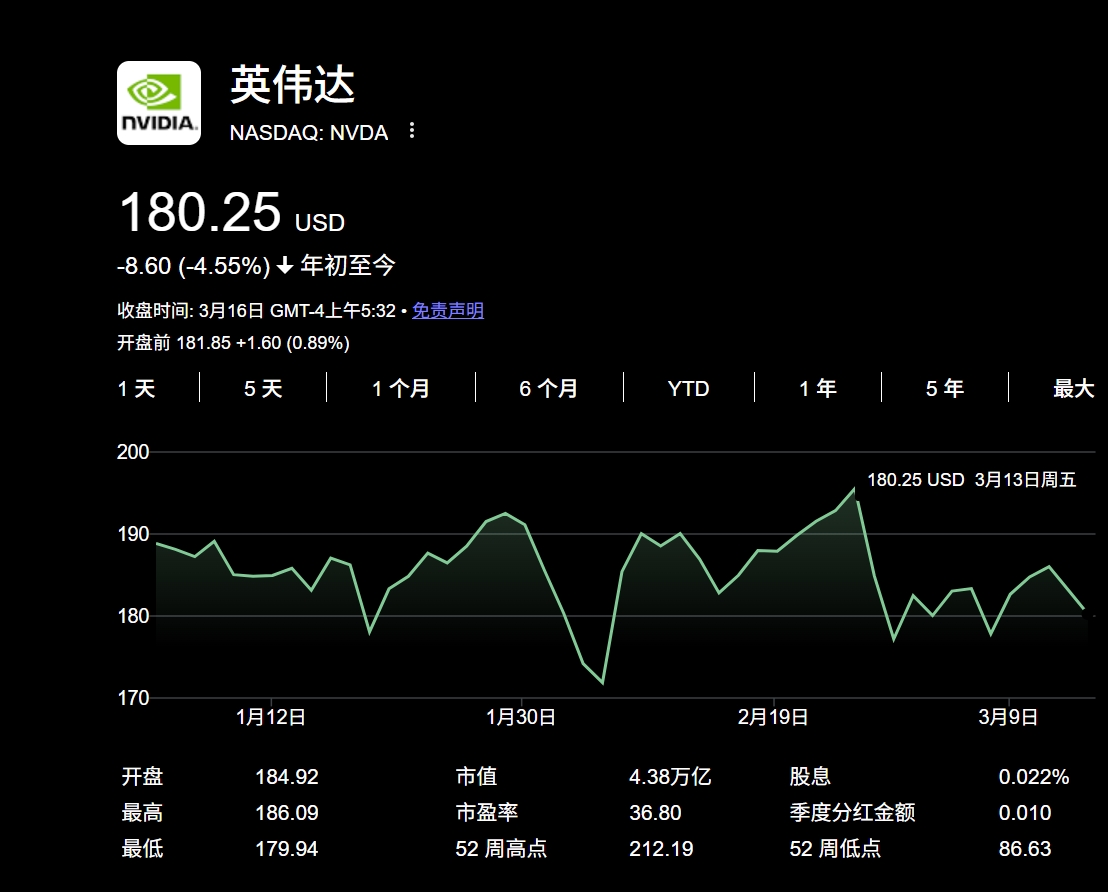This screenshot has width=1108, height=892.
Task: Select the 最大 time range
Action: pyautogui.click(x=1073, y=389)
